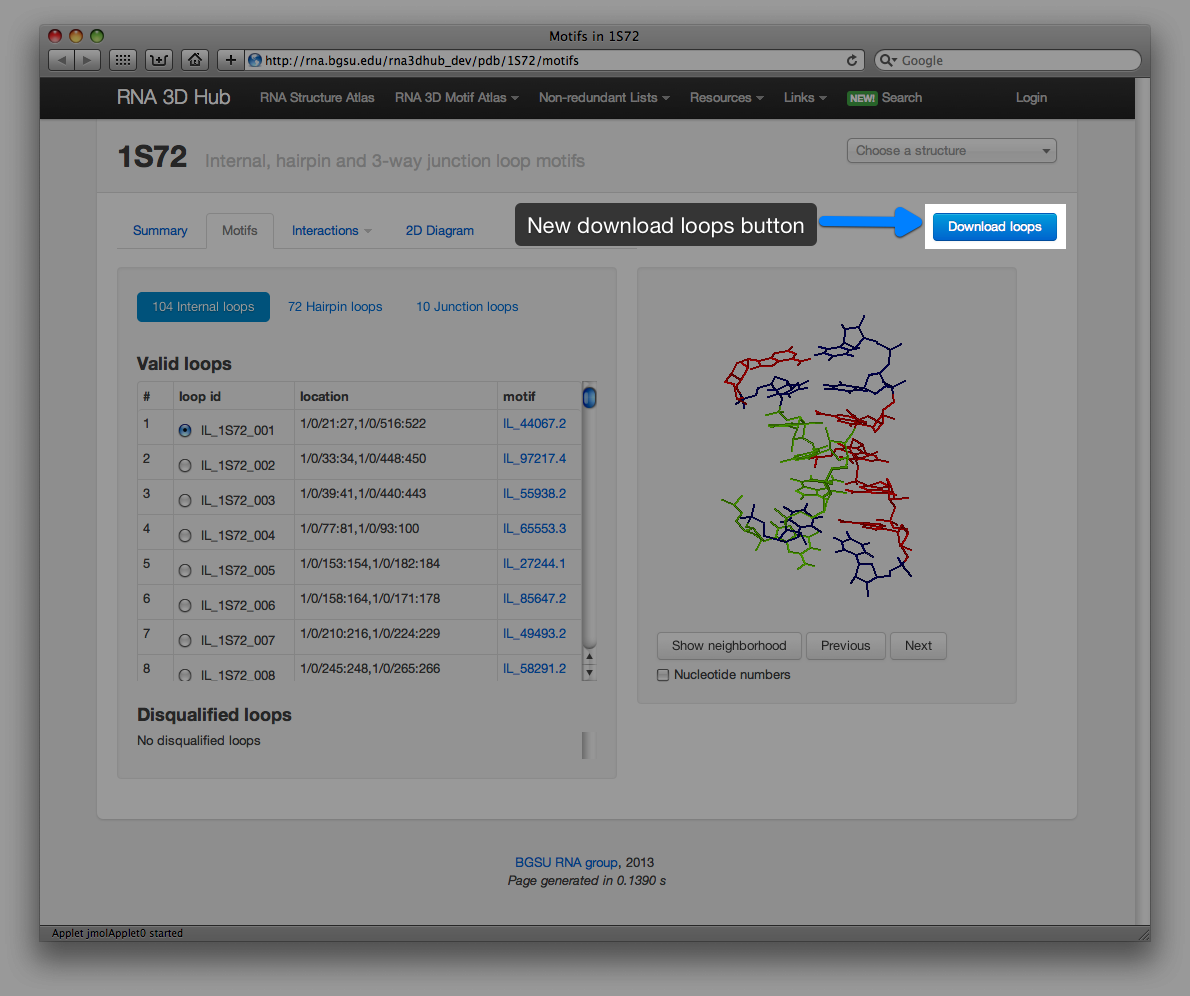Expand the RNA 3D Motif Atlas menu
This screenshot has height=996, width=1190.
(456, 98)
